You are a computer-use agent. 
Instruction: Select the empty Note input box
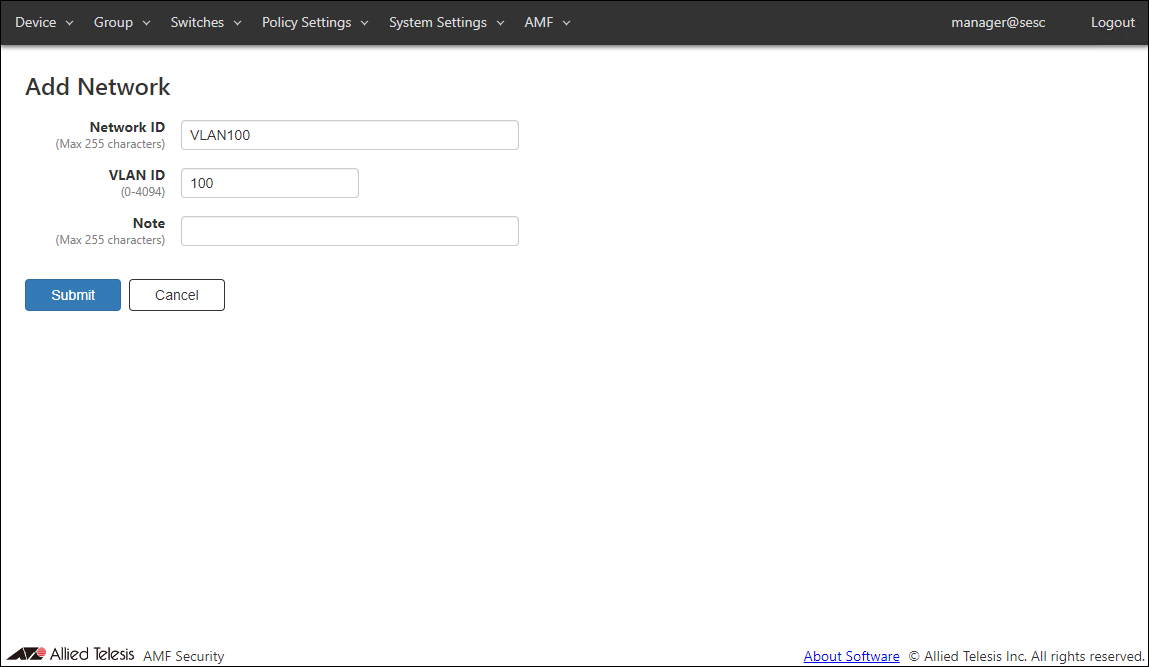coord(349,231)
